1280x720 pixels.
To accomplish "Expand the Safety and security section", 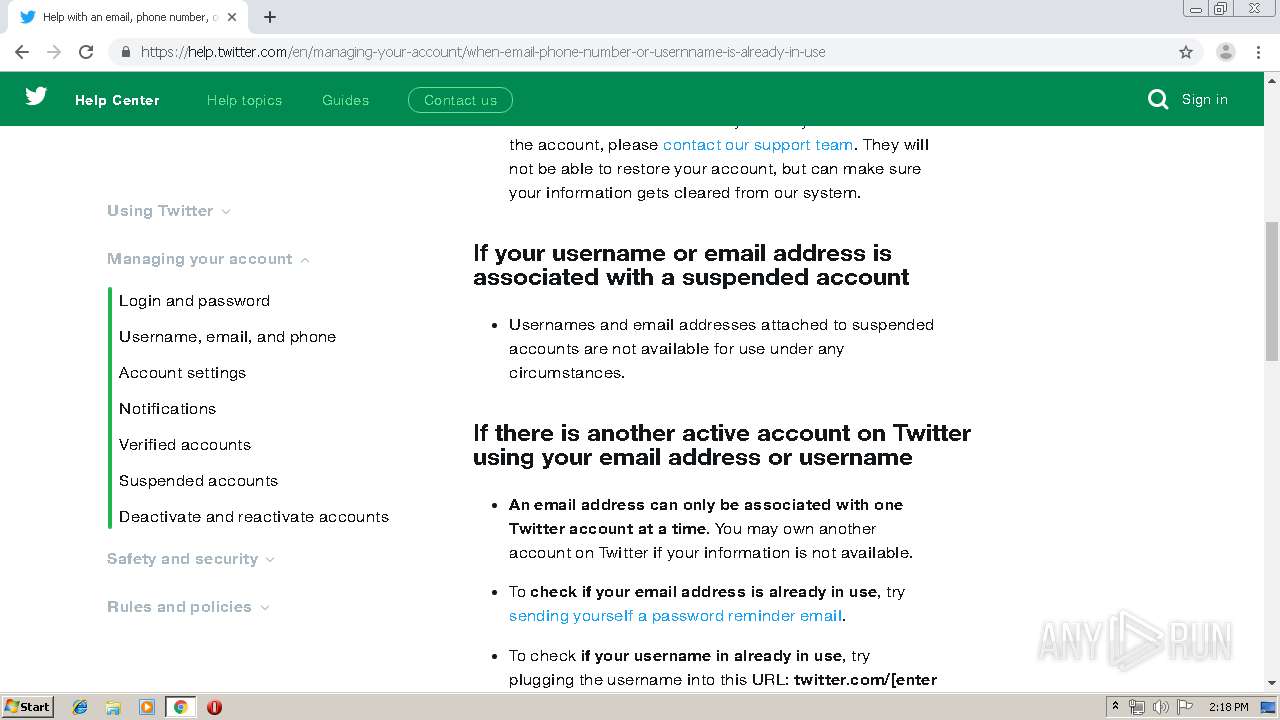I will click(191, 559).
